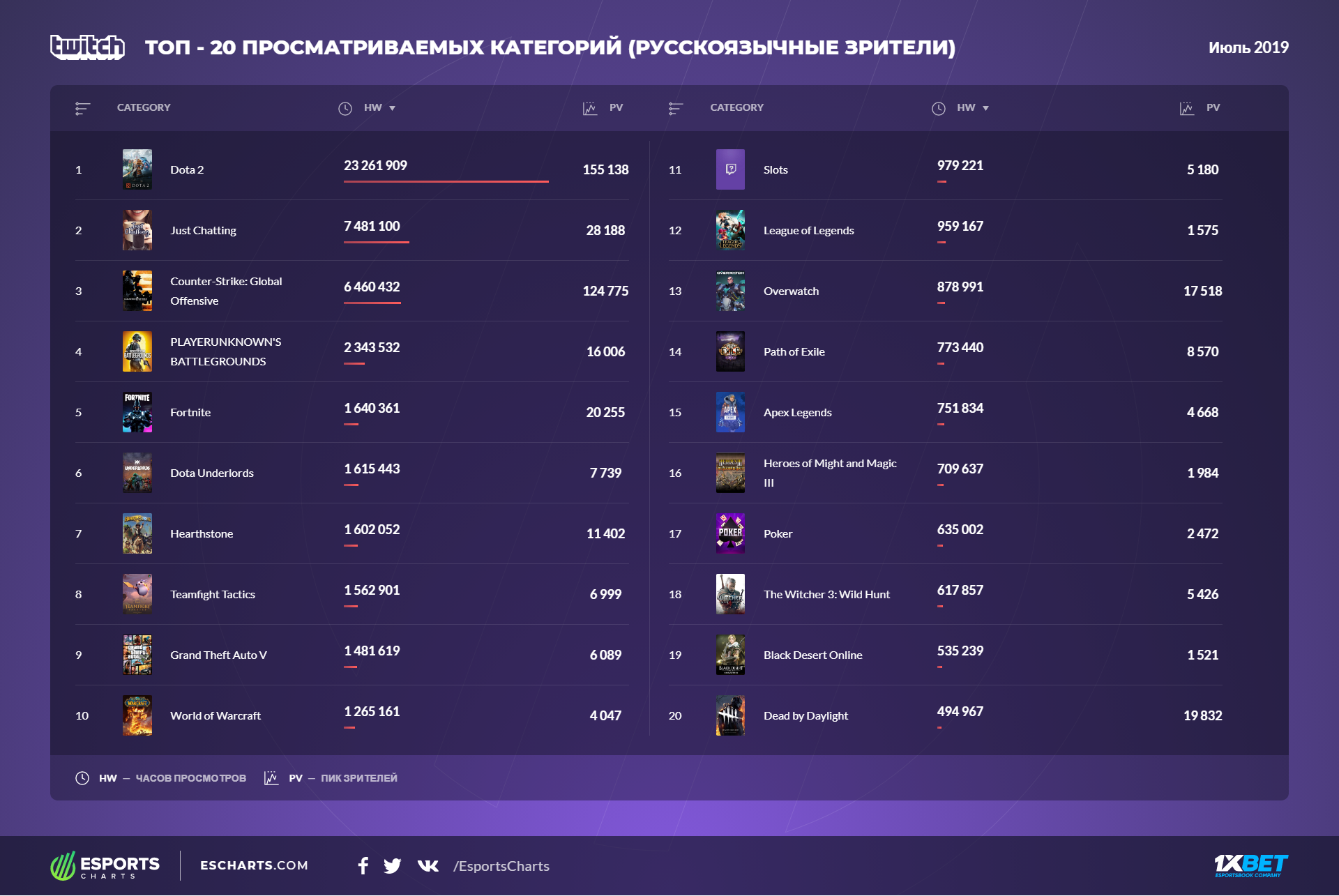Click Overwatch category name
1339x896 pixels.
click(x=791, y=291)
